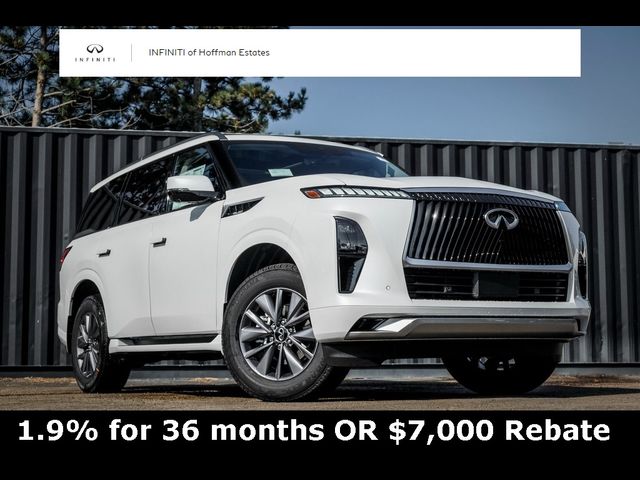640x480 pixels.
Task: Click the large black front grille
Action: 487,233
